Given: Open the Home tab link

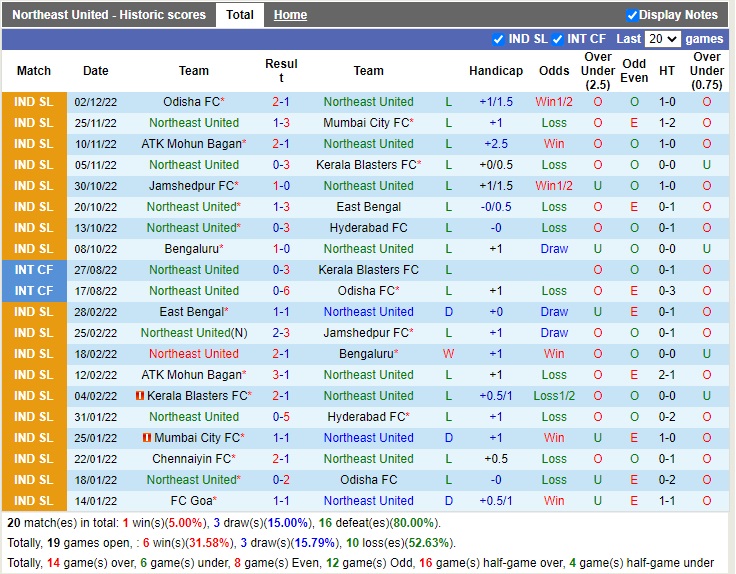Looking at the screenshot, I should tap(290, 15).
